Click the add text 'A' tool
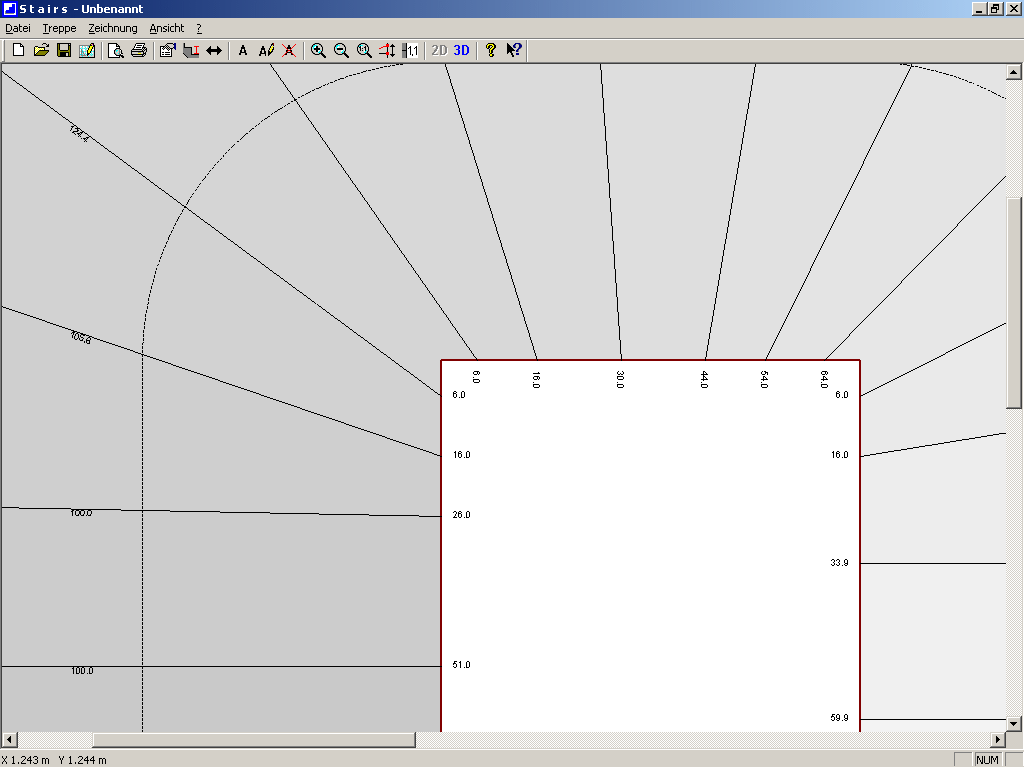Viewport: 1024px width, 768px height. tap(243, 50)
